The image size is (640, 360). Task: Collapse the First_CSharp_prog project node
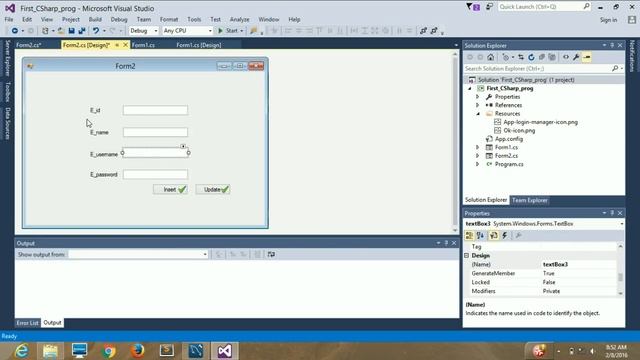coord(469,88)
